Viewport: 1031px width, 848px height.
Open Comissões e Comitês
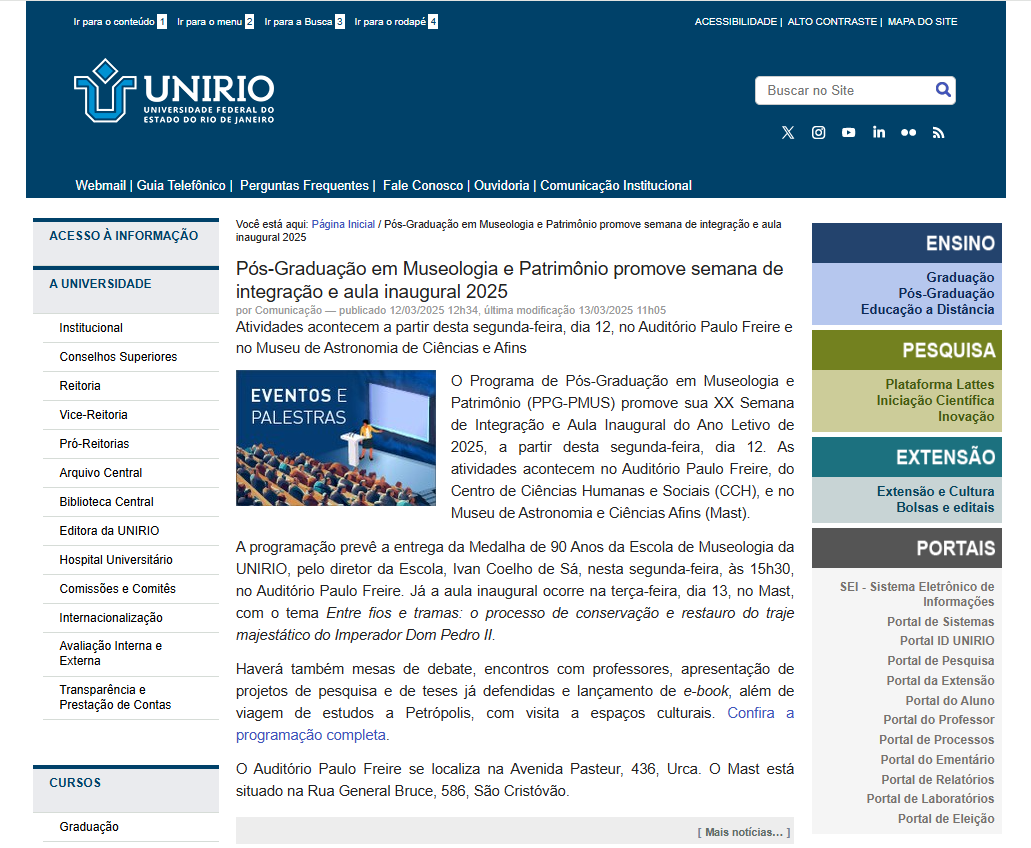click(117, 588)
